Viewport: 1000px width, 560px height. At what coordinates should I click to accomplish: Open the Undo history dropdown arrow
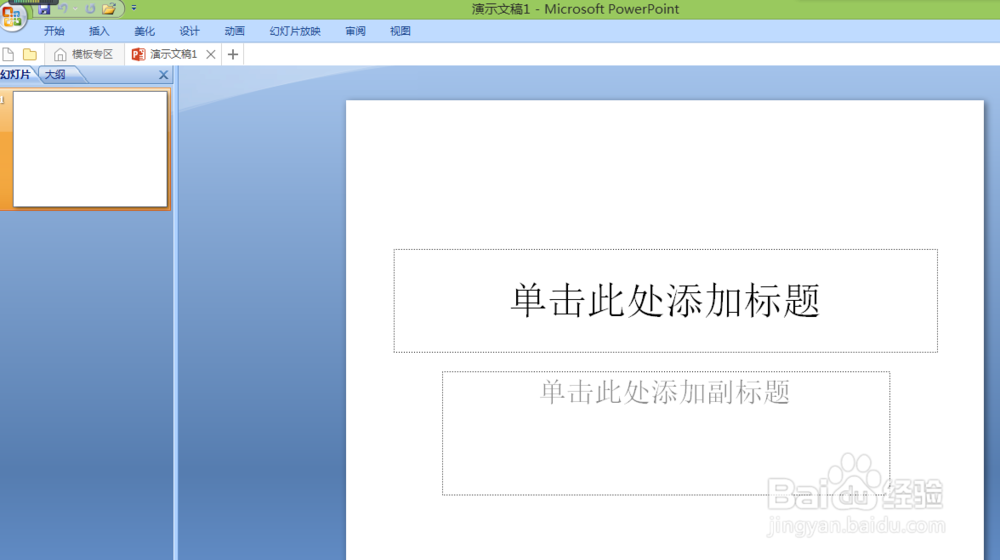pyautogui.click(x=75, y=9)
